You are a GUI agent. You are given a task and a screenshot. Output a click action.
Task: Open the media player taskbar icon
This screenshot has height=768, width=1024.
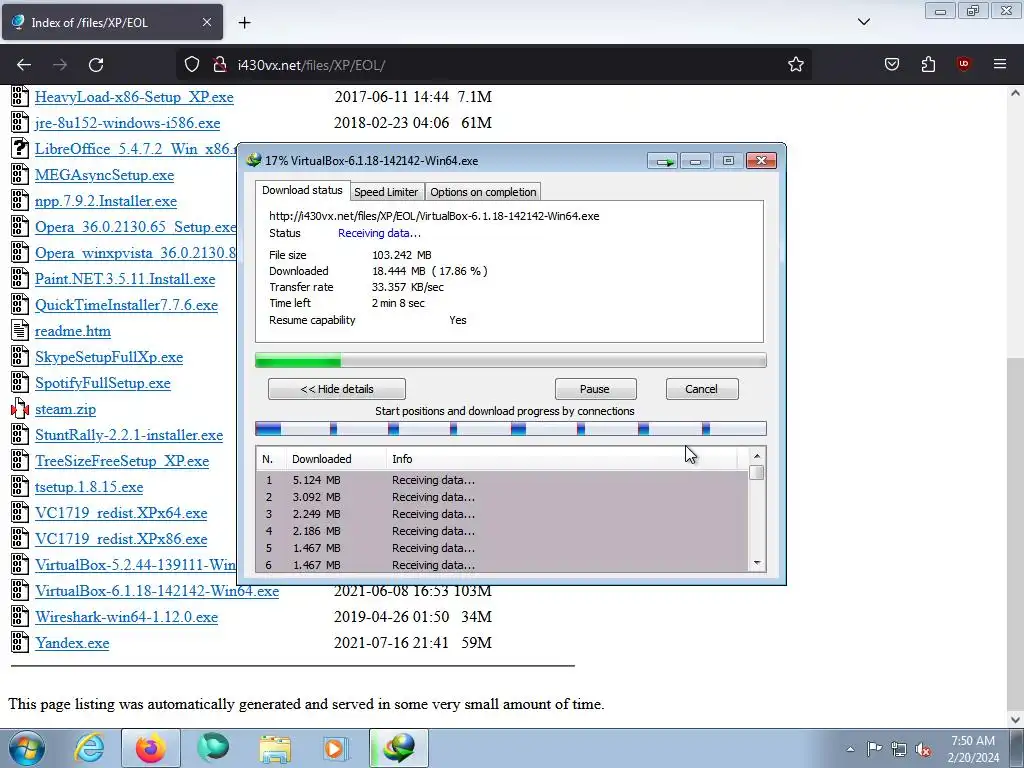click(336, 748)
